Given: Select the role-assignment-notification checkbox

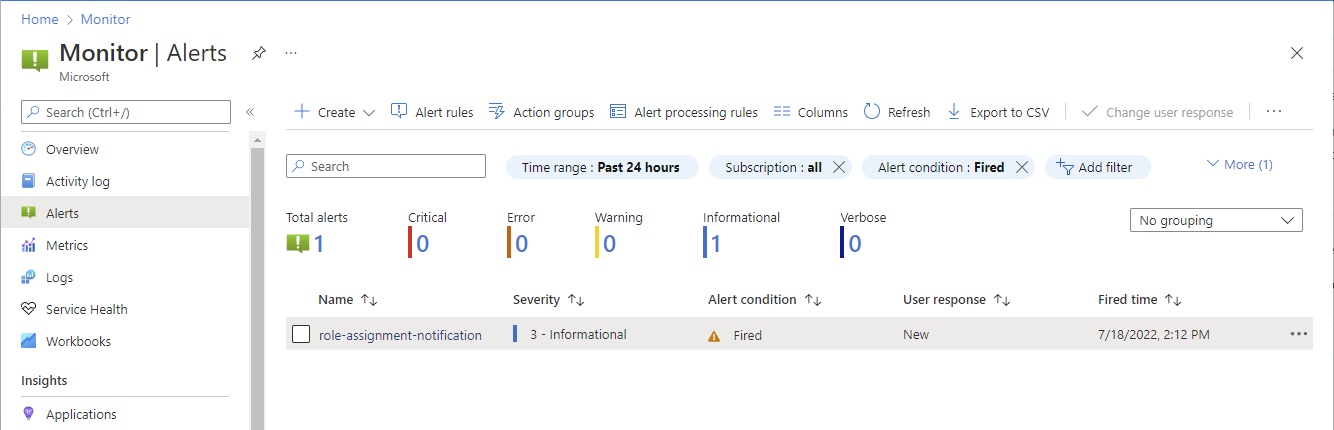Looking at the screenshot, I should (x=301, y=335).
